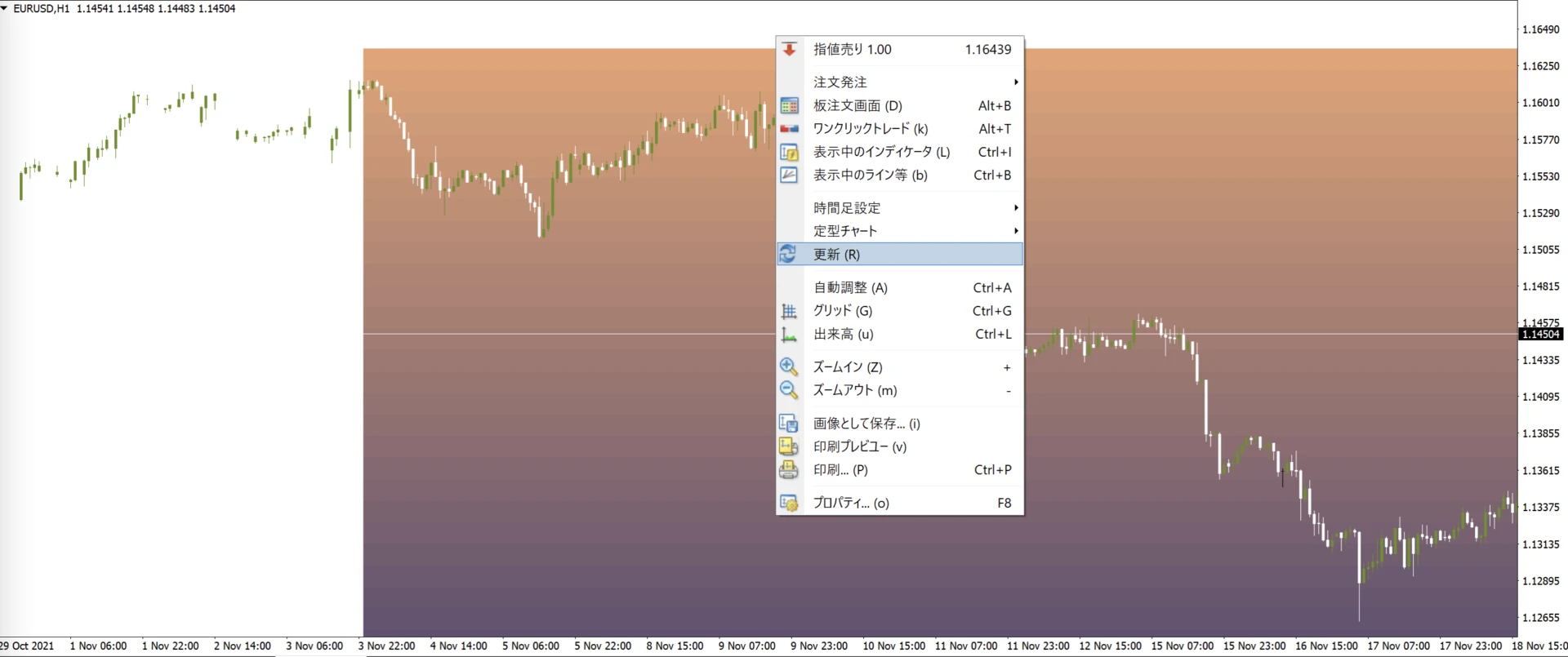Open プロパティ (o) chart properties
Viewport: 1568px width, 657px height.
[x=851, y=503]
